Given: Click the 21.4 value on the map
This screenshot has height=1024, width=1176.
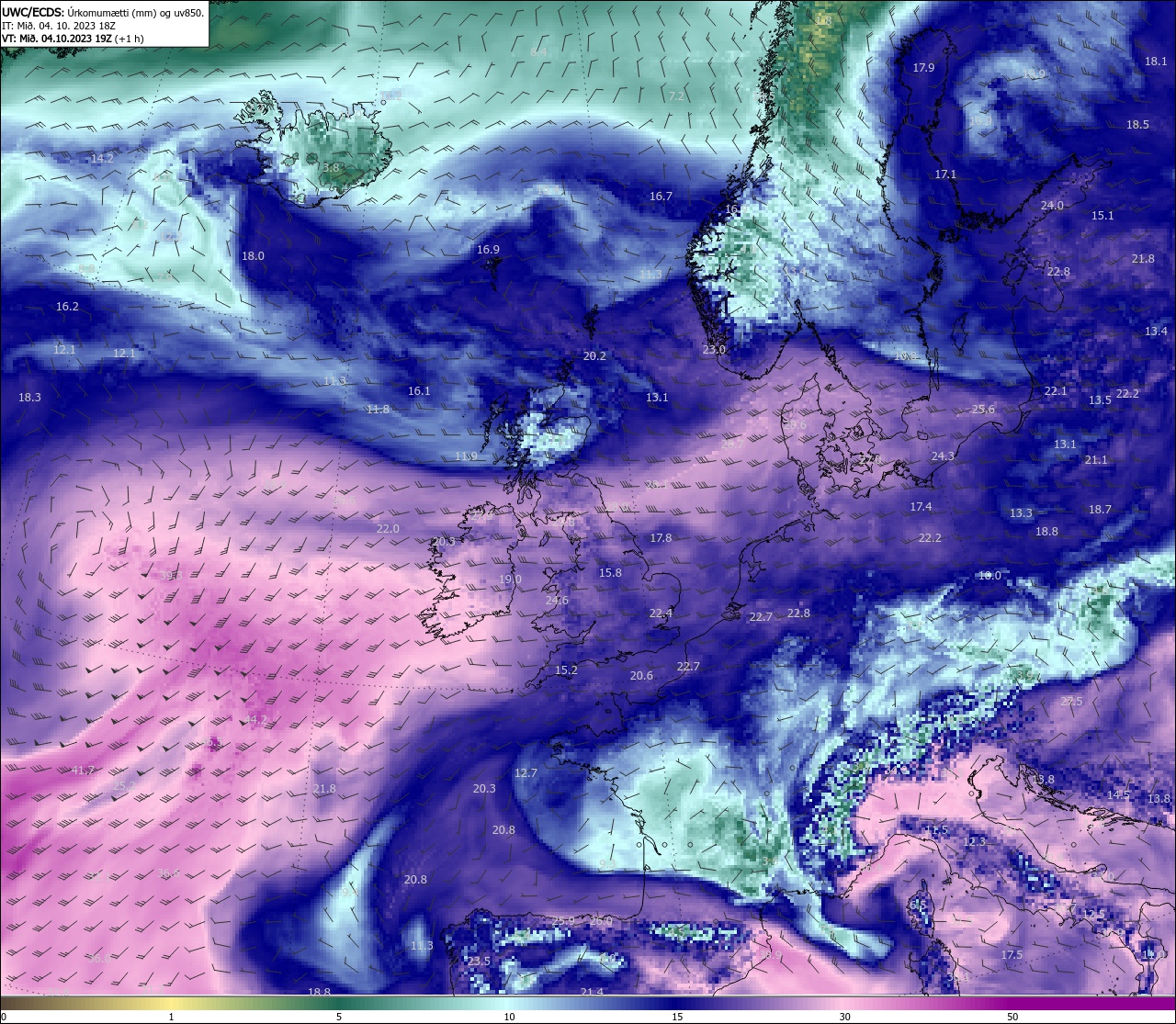Looking at the screenshot, I should [592, 993].
